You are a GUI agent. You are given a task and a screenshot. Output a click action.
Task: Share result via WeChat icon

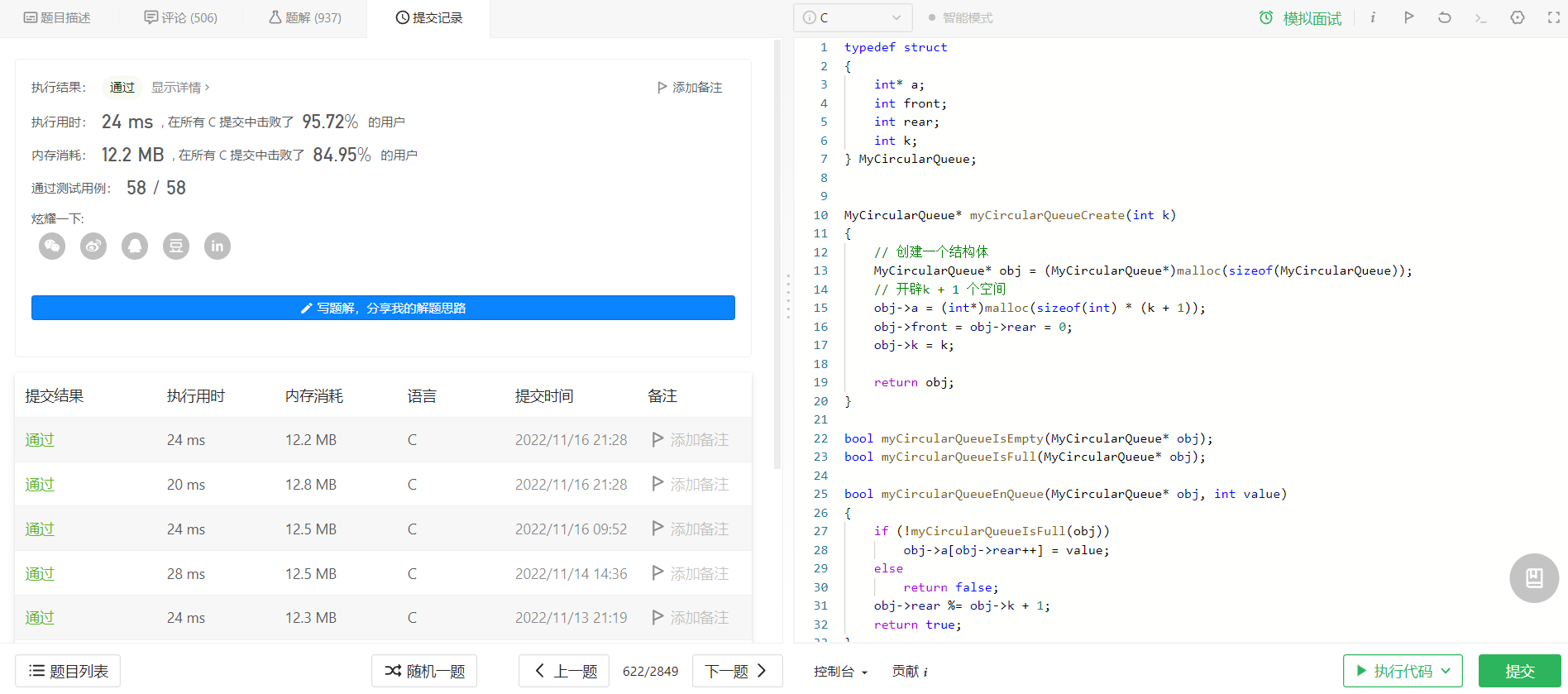tap(52, 246)
